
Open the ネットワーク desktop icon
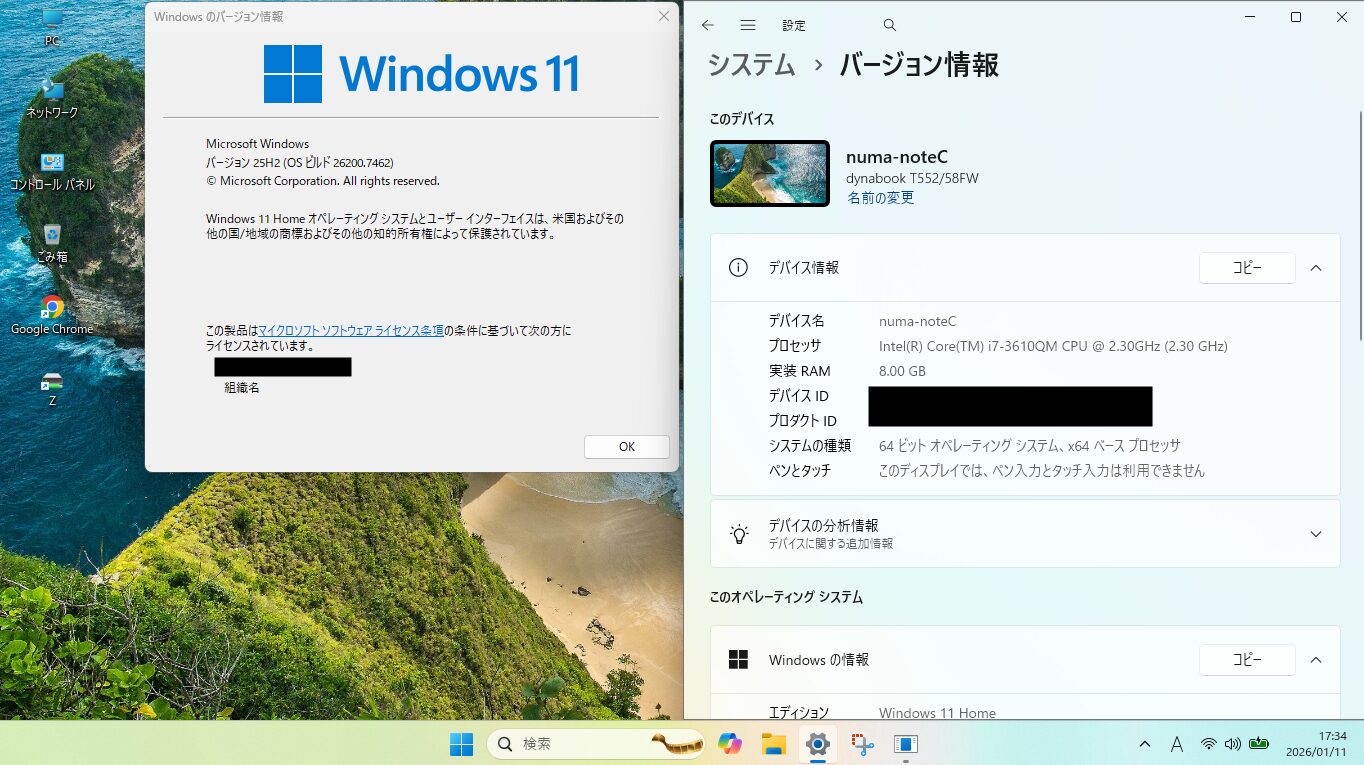(52, 92)
